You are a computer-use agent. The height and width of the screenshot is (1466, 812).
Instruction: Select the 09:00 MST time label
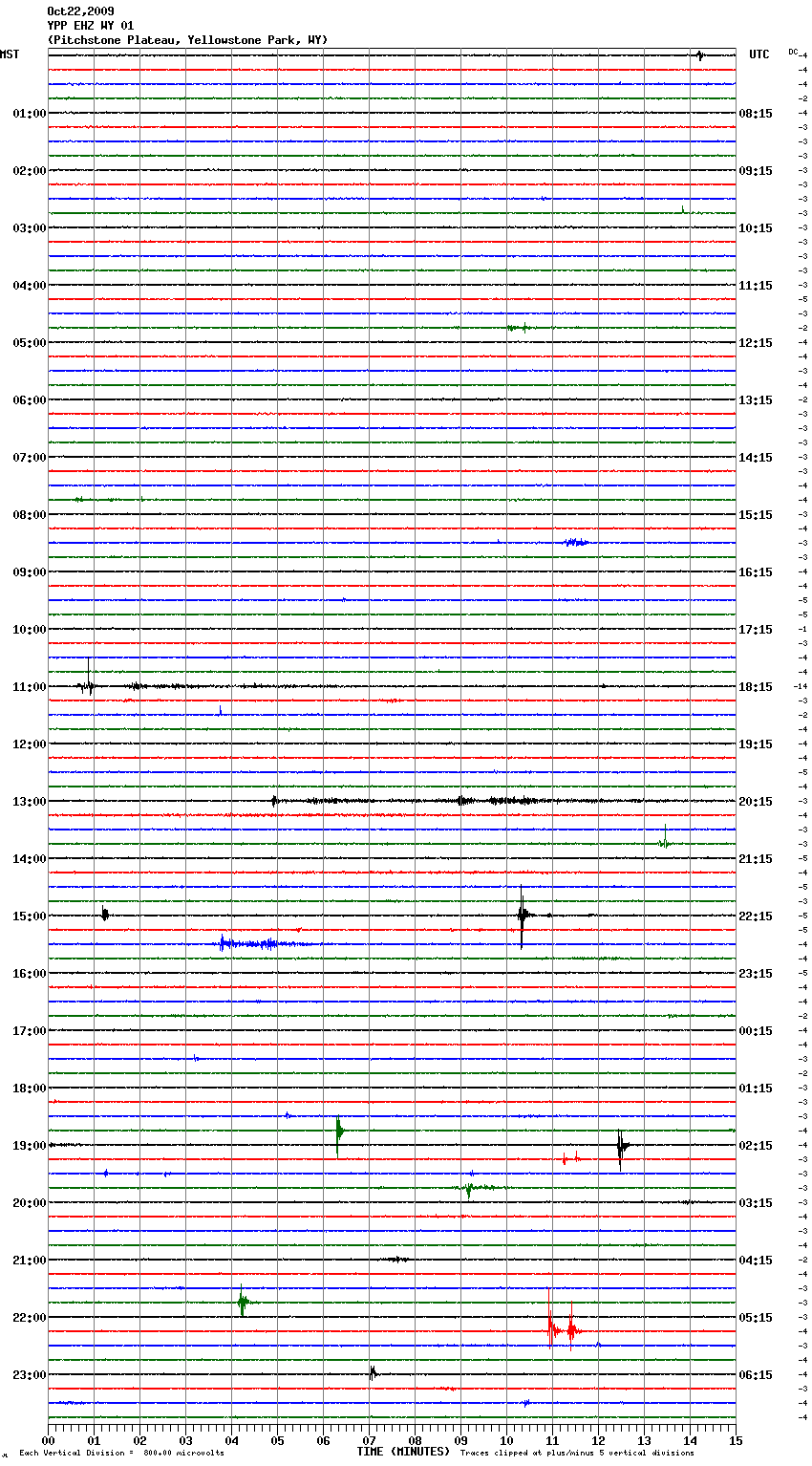point(30,572)
